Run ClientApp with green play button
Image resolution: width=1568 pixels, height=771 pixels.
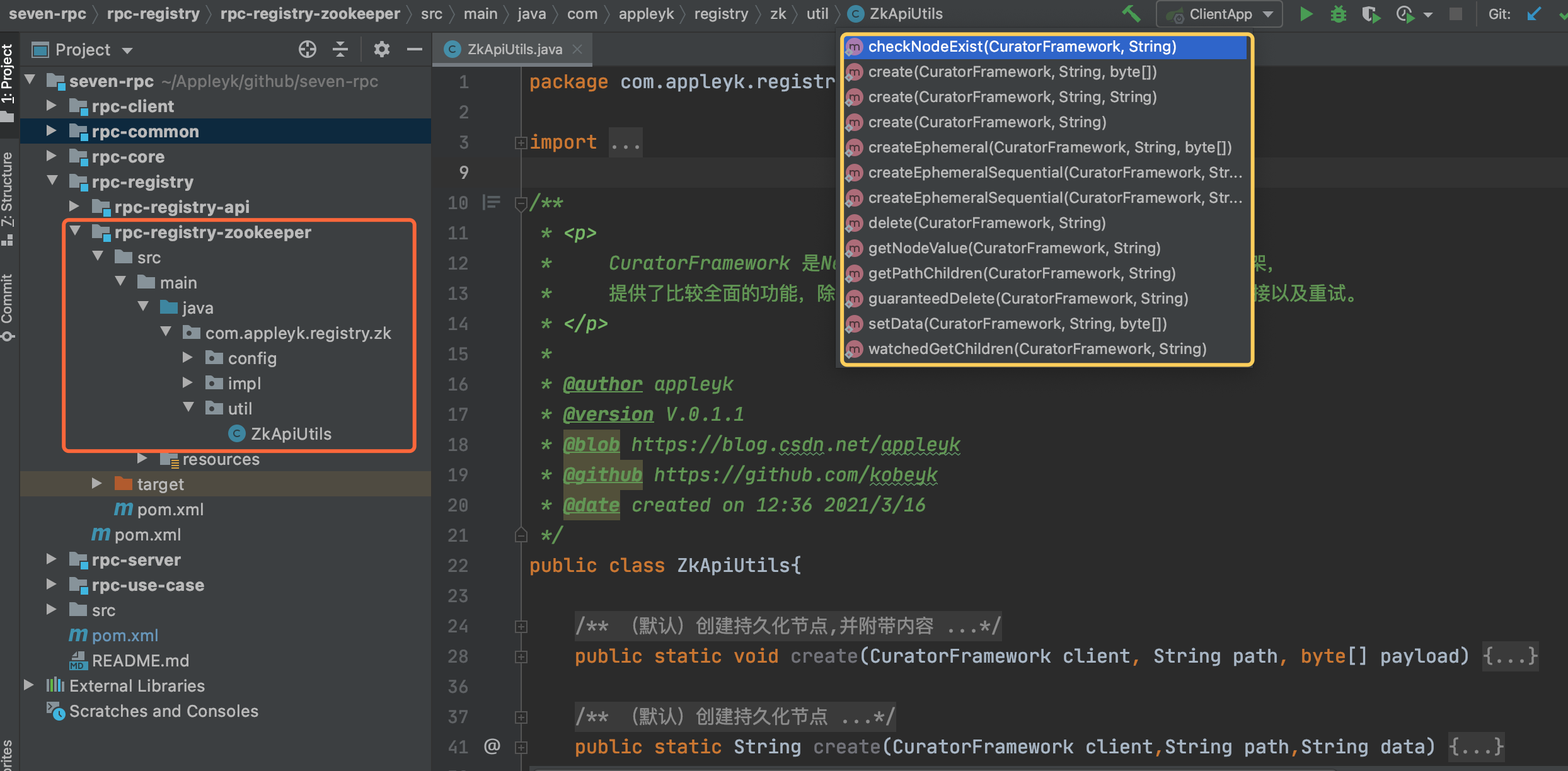click(1306, 14)
